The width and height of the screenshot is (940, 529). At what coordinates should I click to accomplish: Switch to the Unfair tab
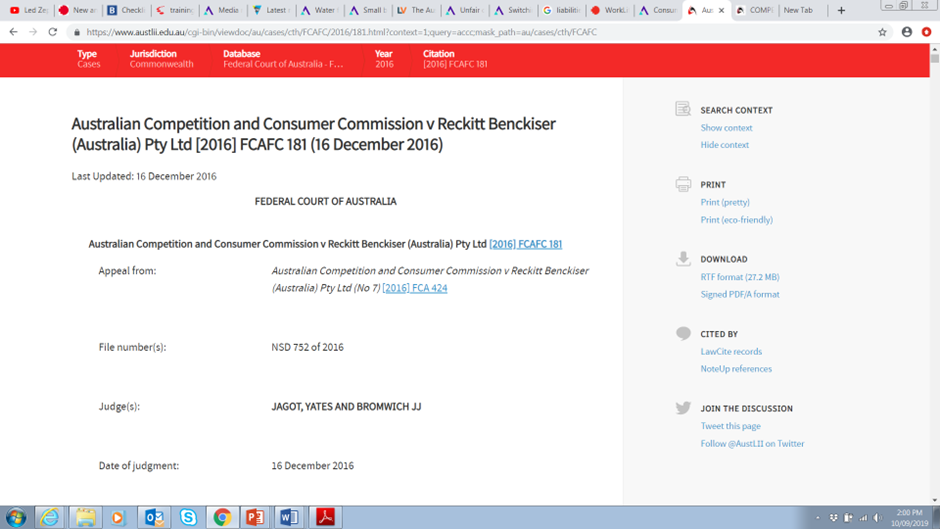465,10
